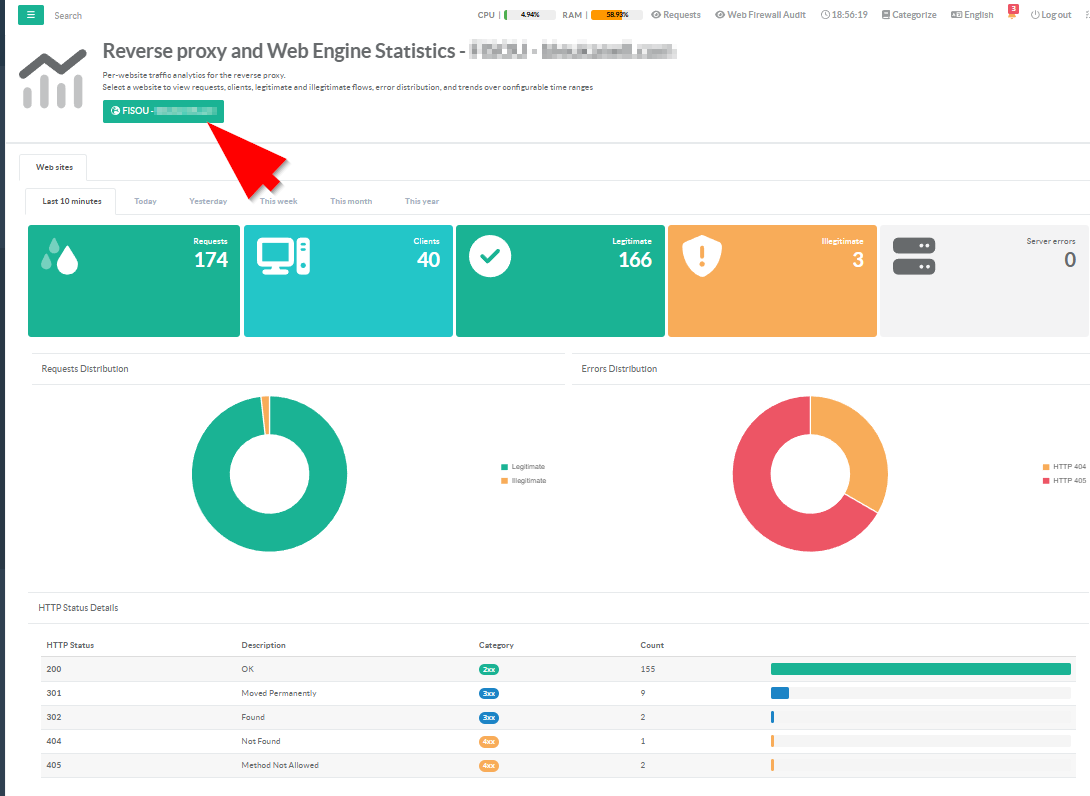Open the Categorize menu
The image size is (1090, 796).
click(x=908, y=15)
